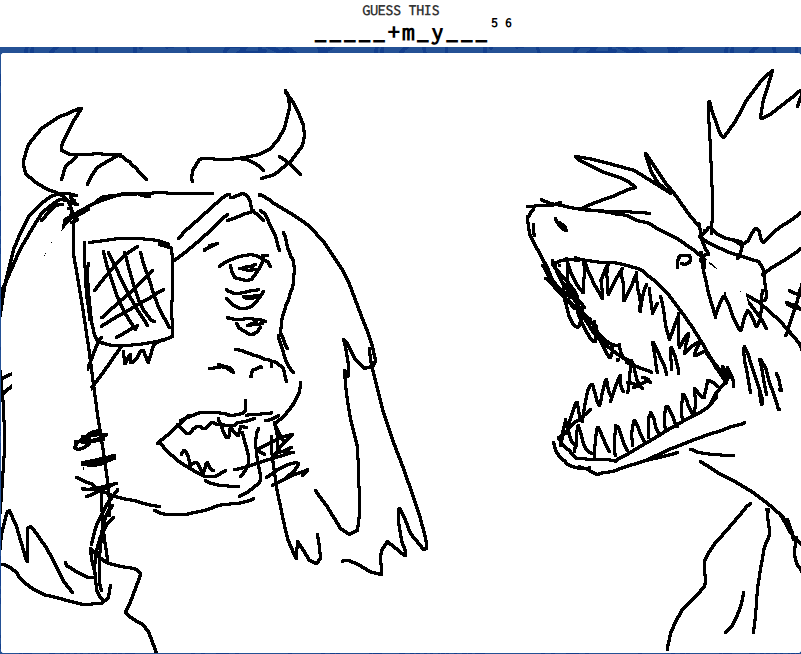
Task: Click the dragon's small eye
Action: (x=684, y=262)
